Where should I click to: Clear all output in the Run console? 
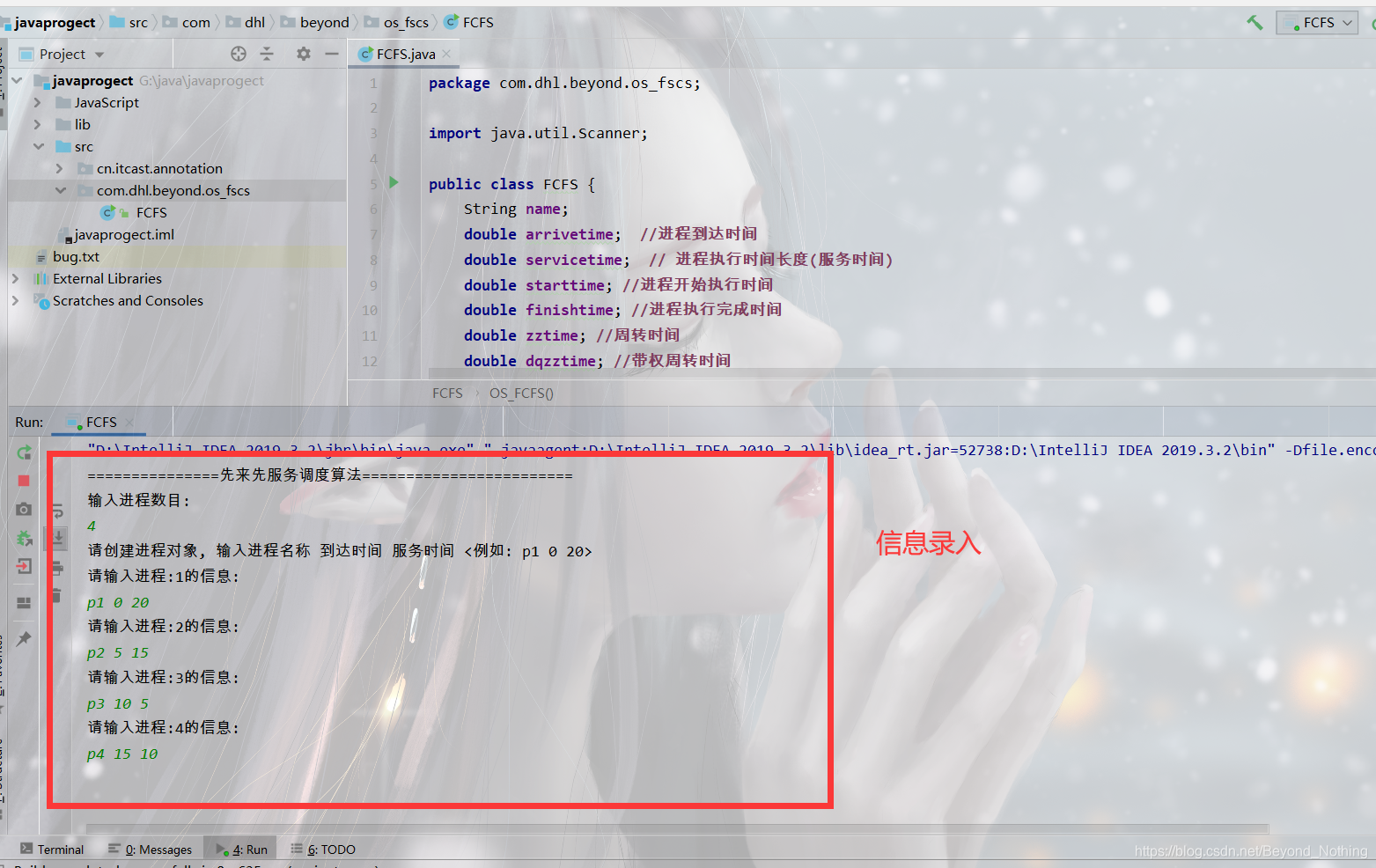tap(58, 595)
